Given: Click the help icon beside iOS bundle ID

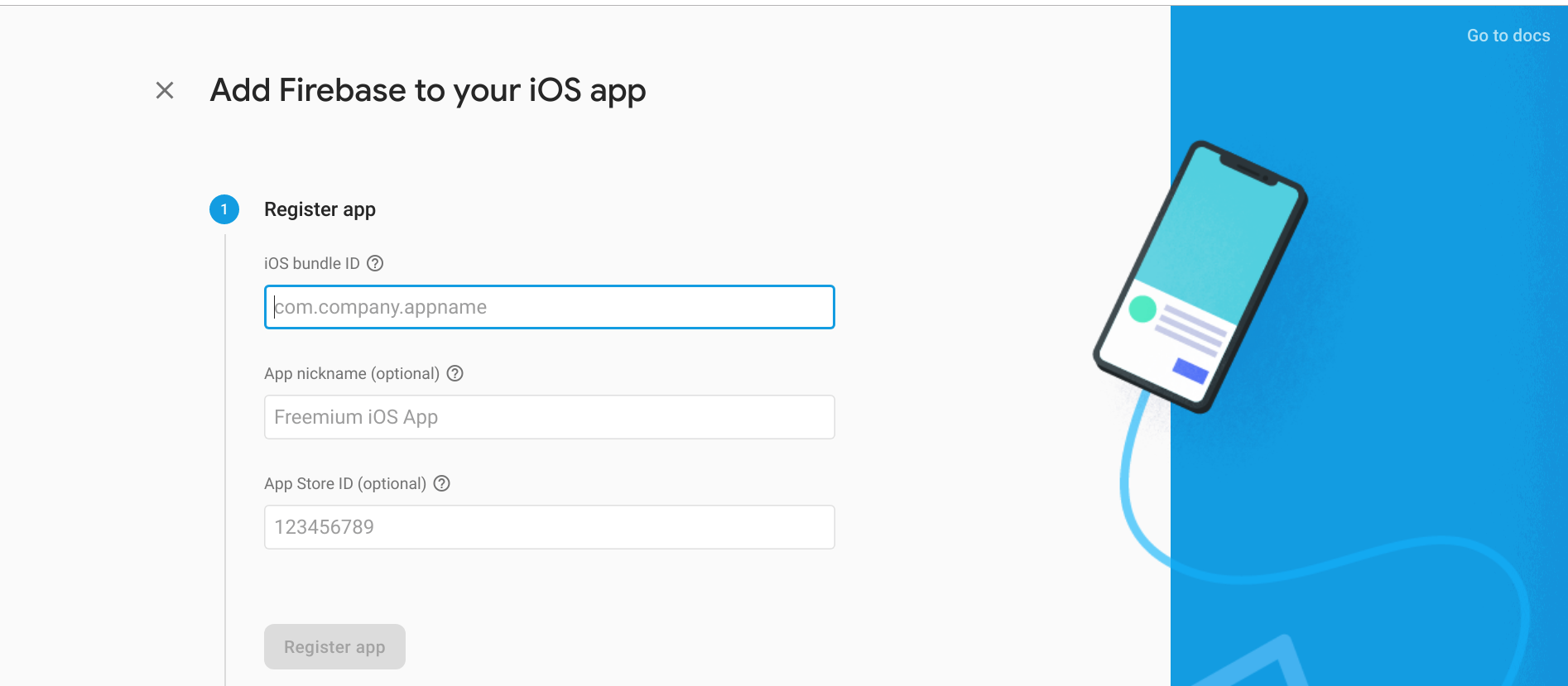Looking at the screenshot, I should coord(375,263).
